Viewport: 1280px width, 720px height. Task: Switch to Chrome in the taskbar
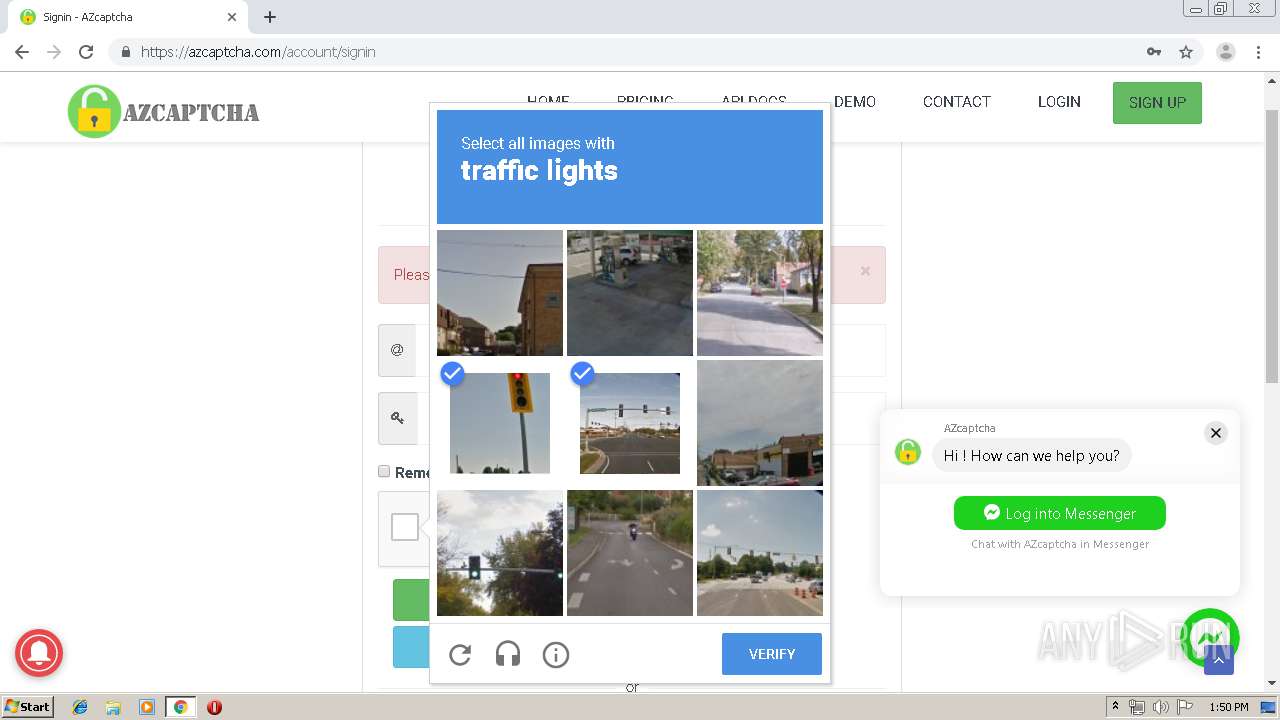click(180, 707)
